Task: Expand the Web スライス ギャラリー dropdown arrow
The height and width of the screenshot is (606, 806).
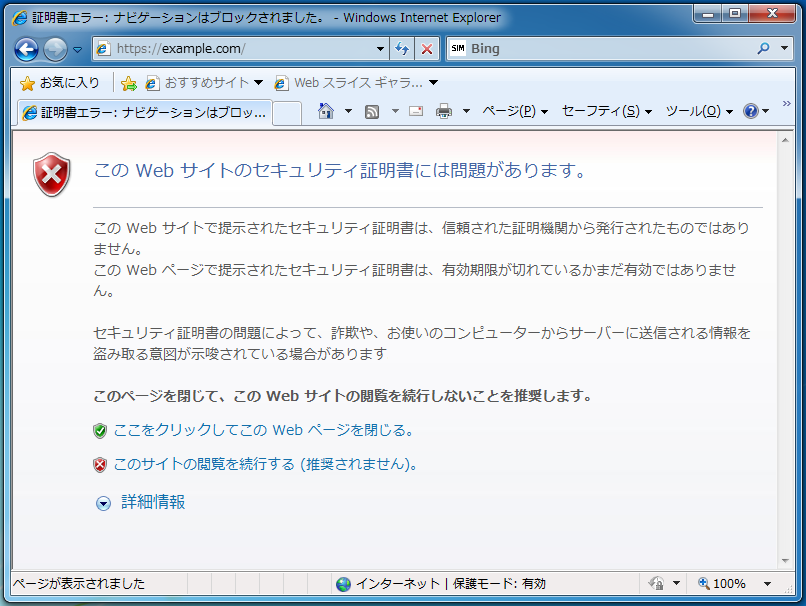Action: tap(434, 83)
